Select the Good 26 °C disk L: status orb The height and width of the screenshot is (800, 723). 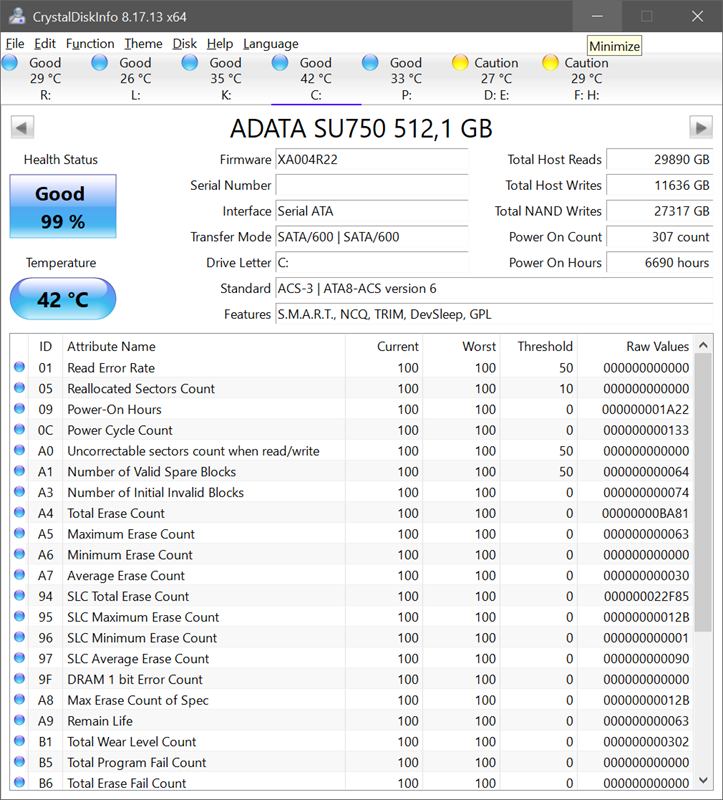coord(99,63)
